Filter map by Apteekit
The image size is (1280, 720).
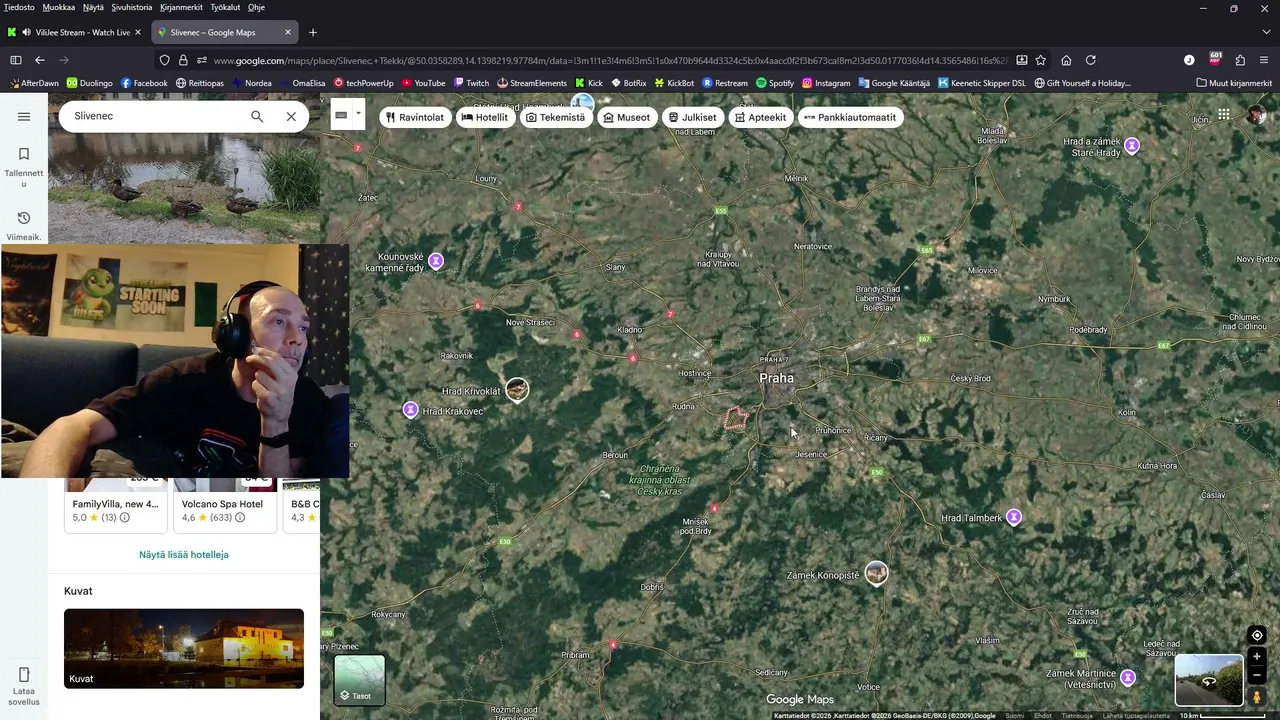pyautogui.click(x=761, y=117)
